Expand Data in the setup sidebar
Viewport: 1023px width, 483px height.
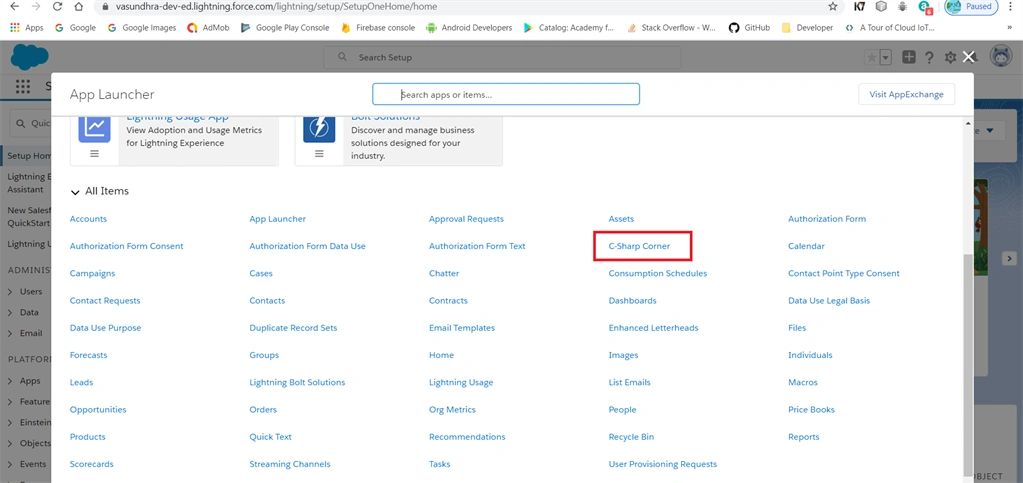(10, 313)
